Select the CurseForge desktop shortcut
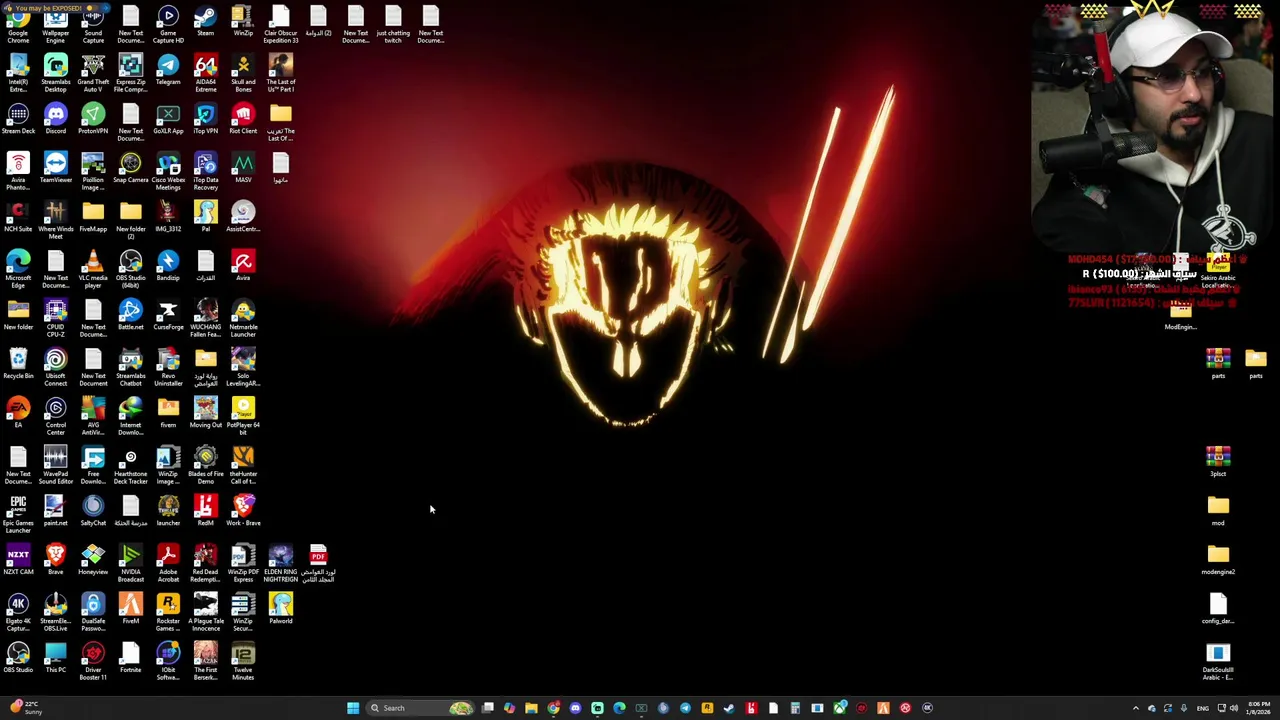1280x720 pixels. coord(168,315)
